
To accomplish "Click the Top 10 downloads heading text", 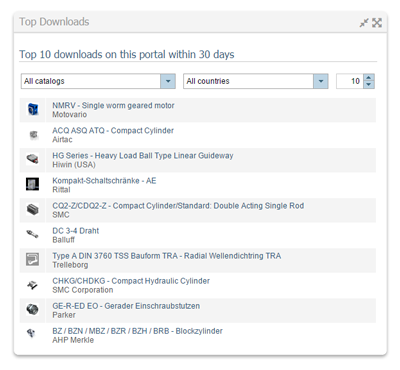I will click(127, 54).
